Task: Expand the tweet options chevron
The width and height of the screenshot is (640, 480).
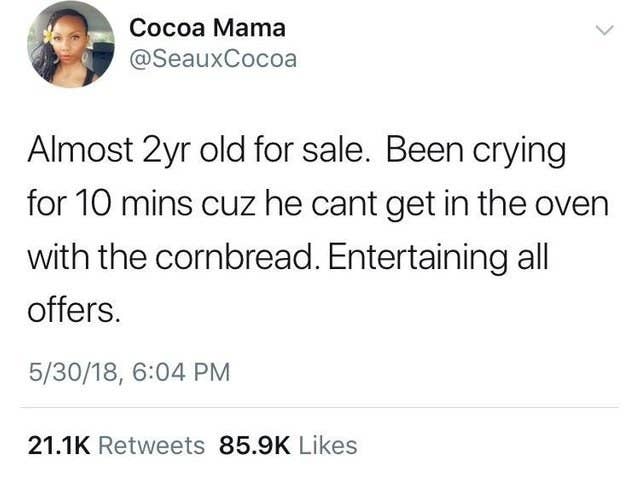Action: point(604,30)
